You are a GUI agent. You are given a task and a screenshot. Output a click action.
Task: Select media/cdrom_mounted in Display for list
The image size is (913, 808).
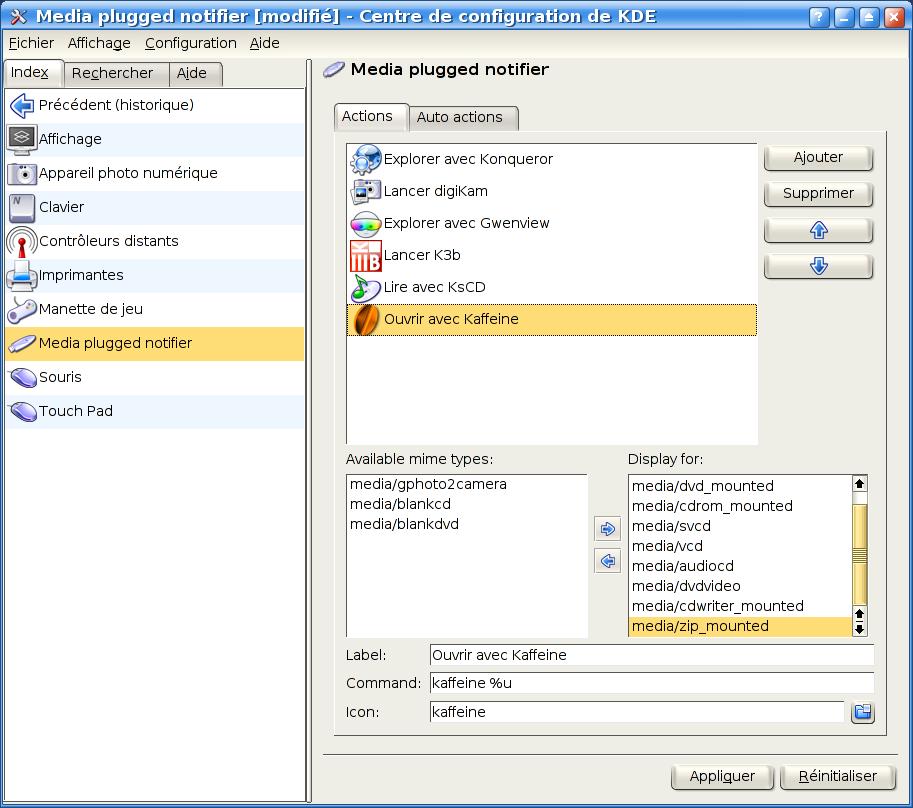[x=712, y=506]
